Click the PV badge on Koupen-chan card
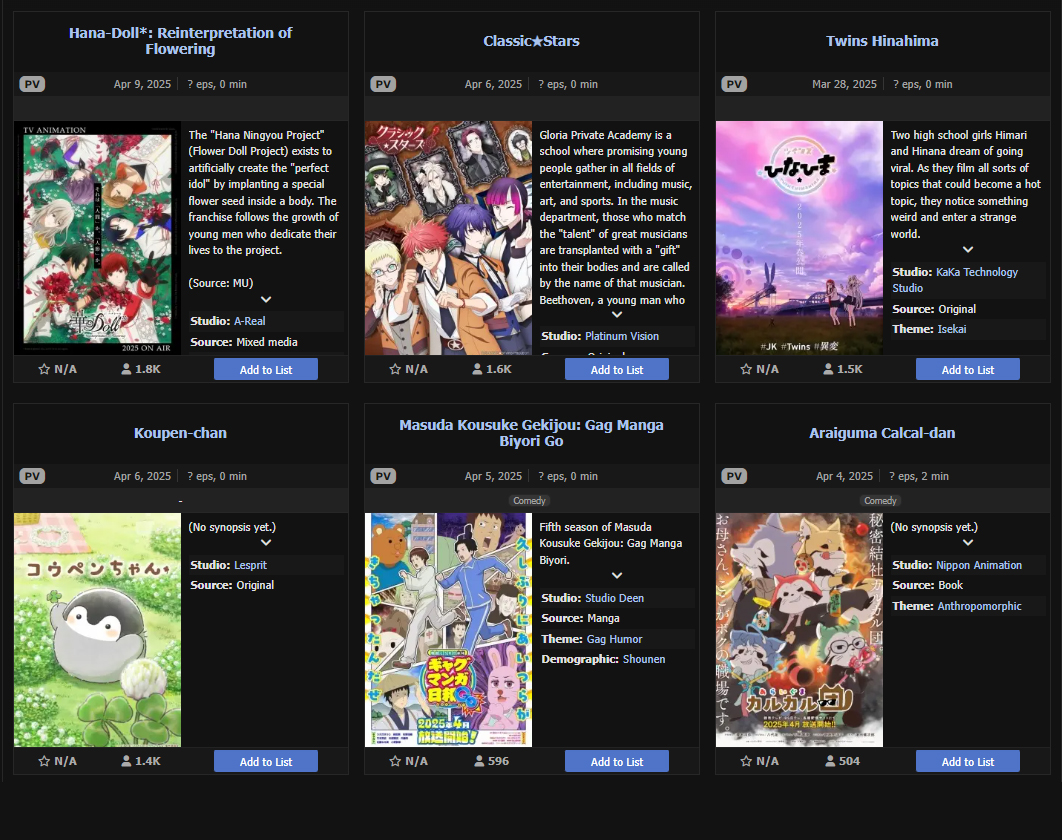 pos(32,476)
